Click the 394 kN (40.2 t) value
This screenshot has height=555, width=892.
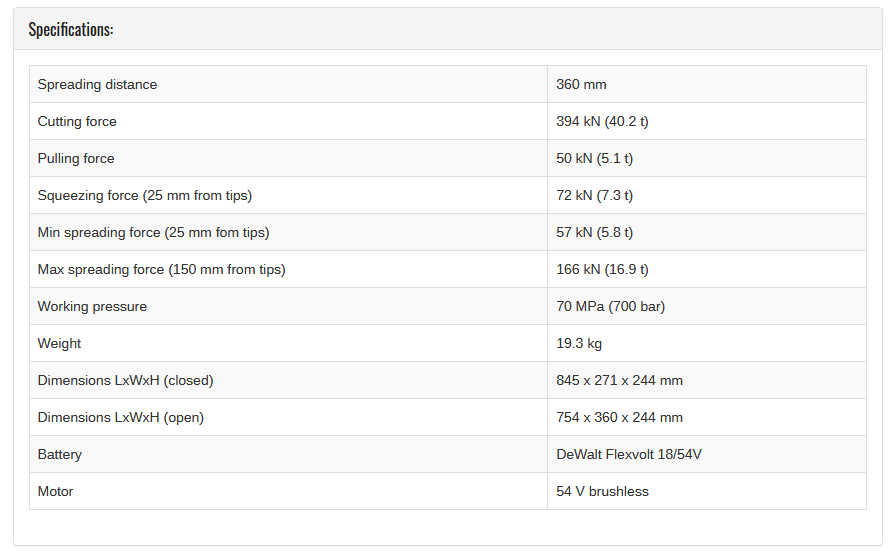(602, 121)
